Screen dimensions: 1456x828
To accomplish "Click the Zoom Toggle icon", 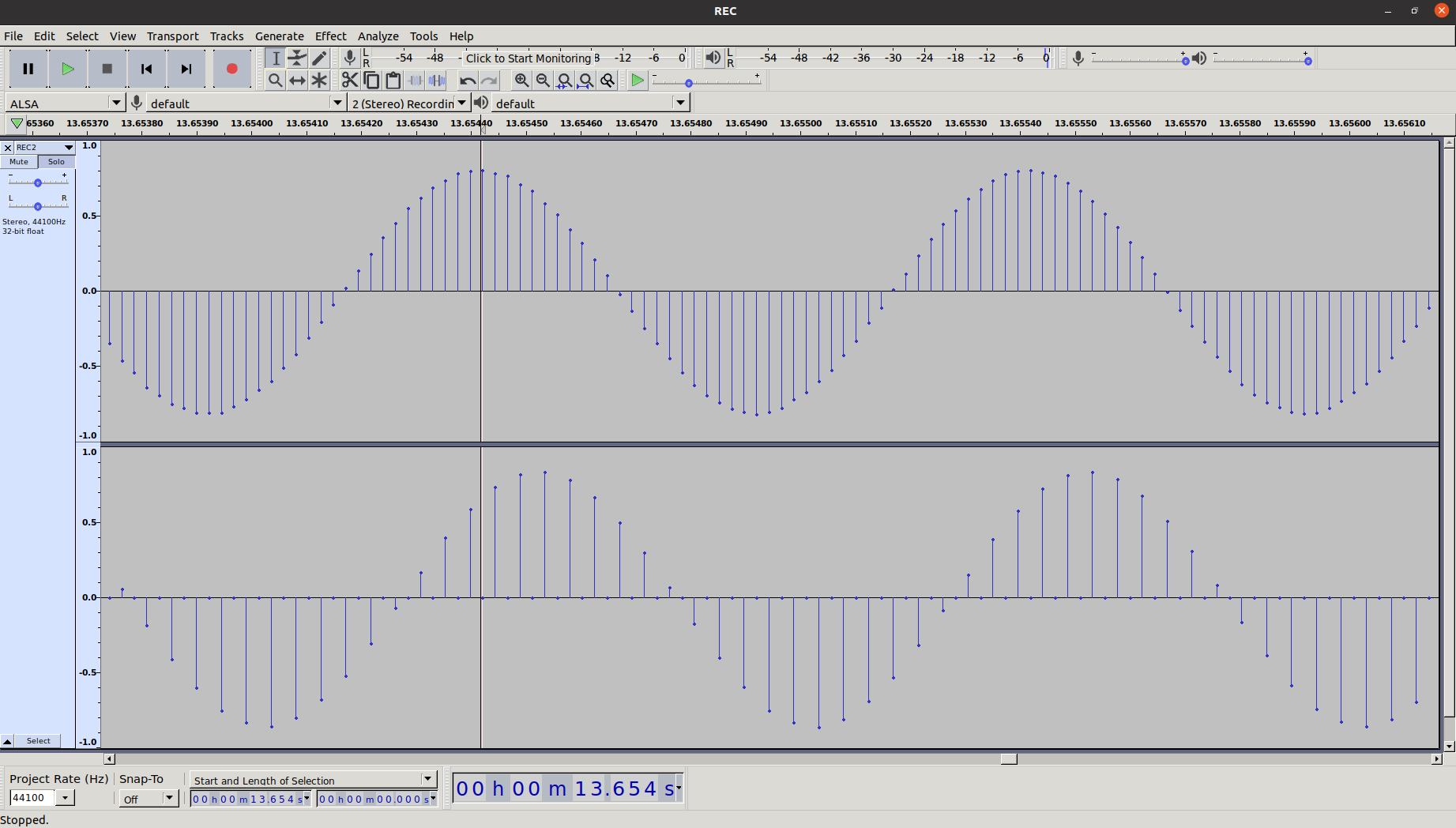I will [607, 80].
